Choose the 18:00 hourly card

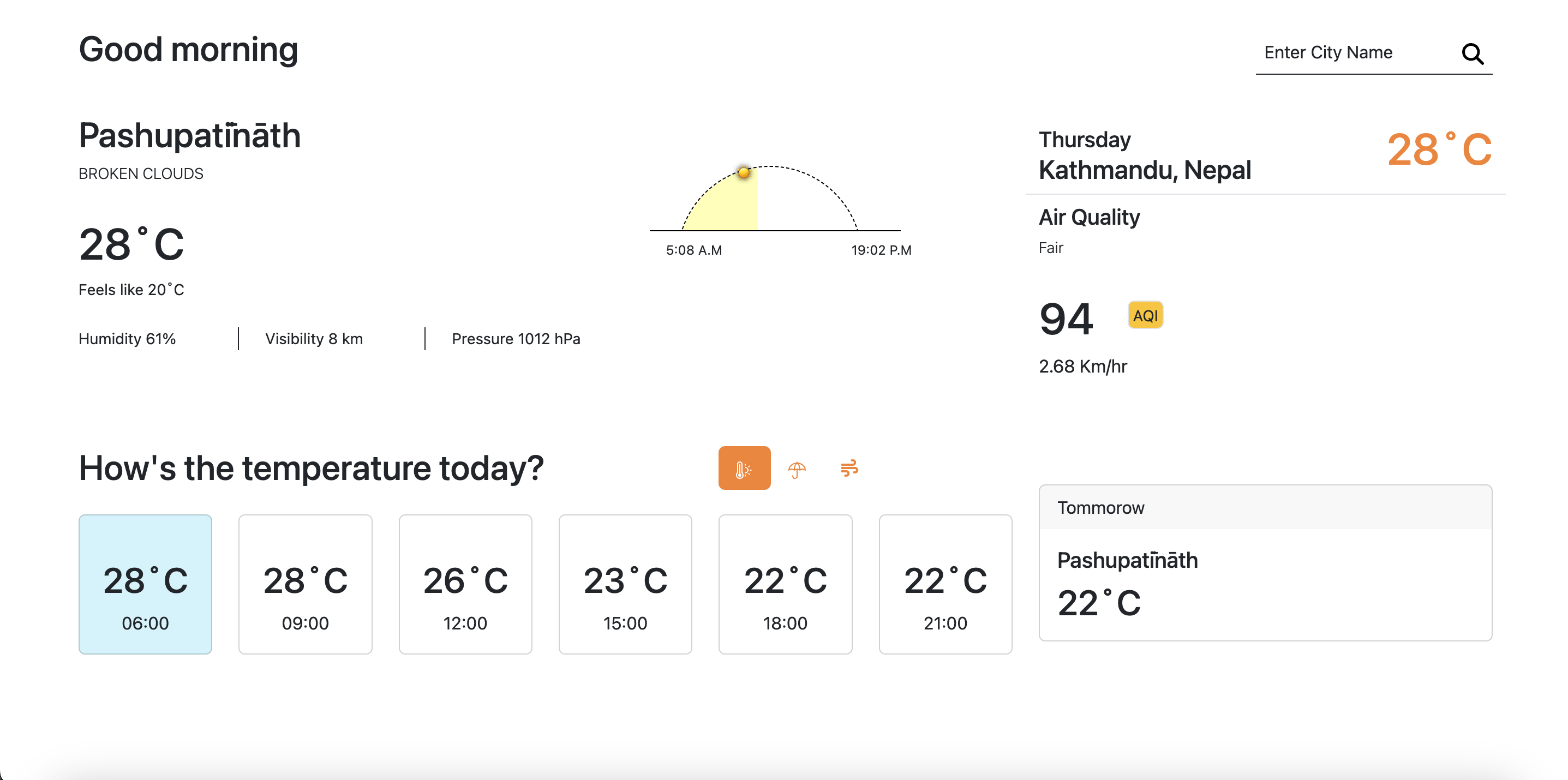[785, 584]
